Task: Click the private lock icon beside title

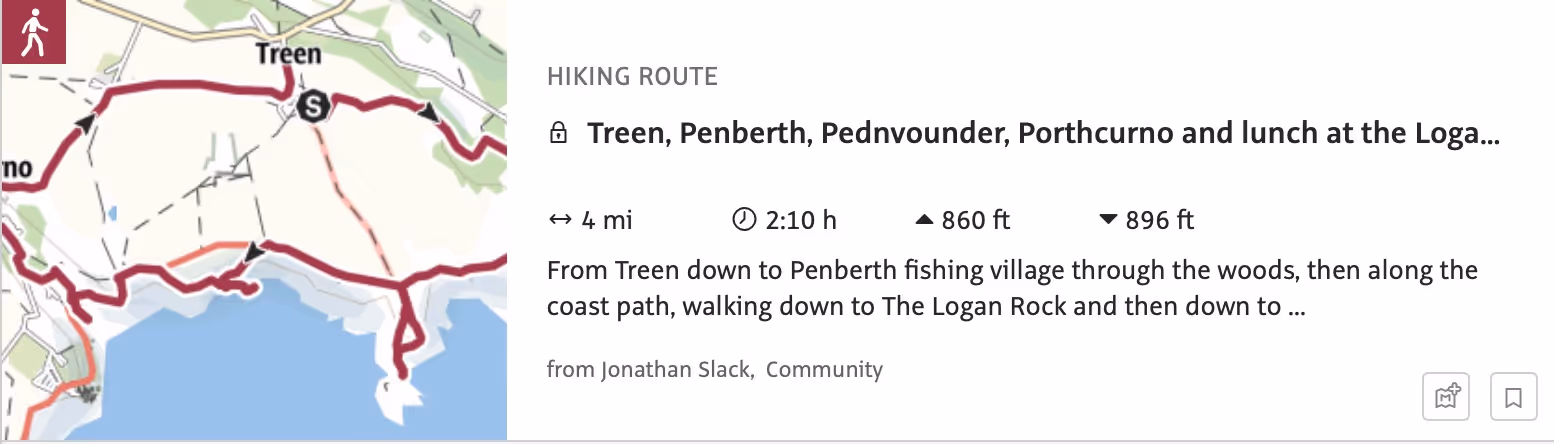Action: tap(560, 134)
